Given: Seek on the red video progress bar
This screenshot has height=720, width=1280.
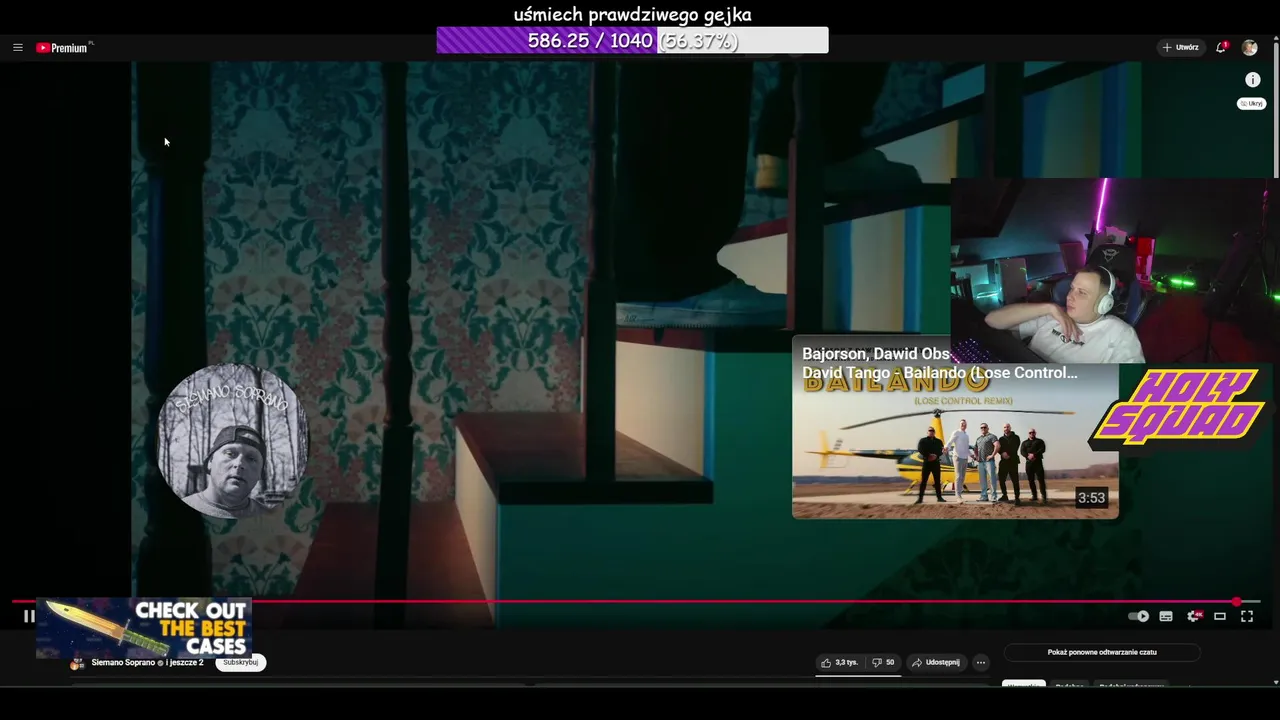Looking at the screenshot, I should pos(636,602).
